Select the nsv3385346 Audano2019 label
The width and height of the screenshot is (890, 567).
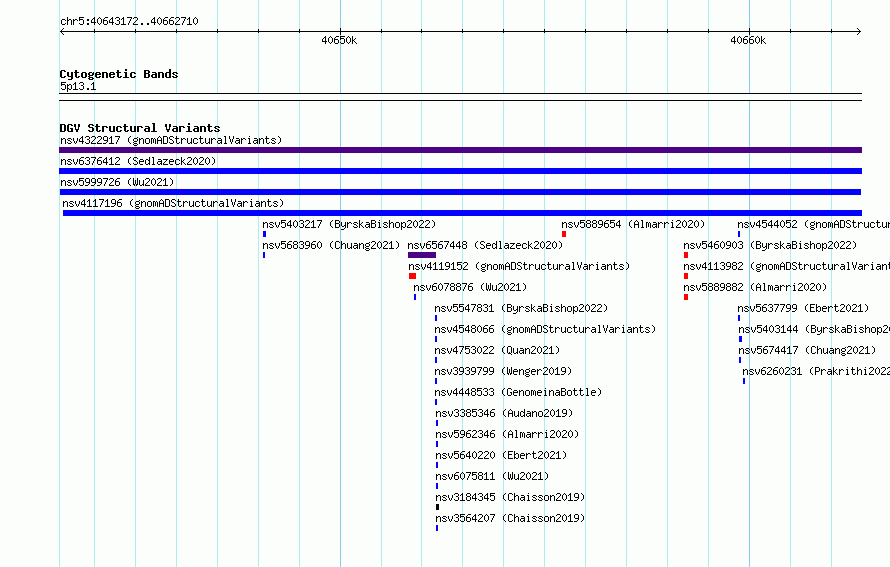point(504,413)
